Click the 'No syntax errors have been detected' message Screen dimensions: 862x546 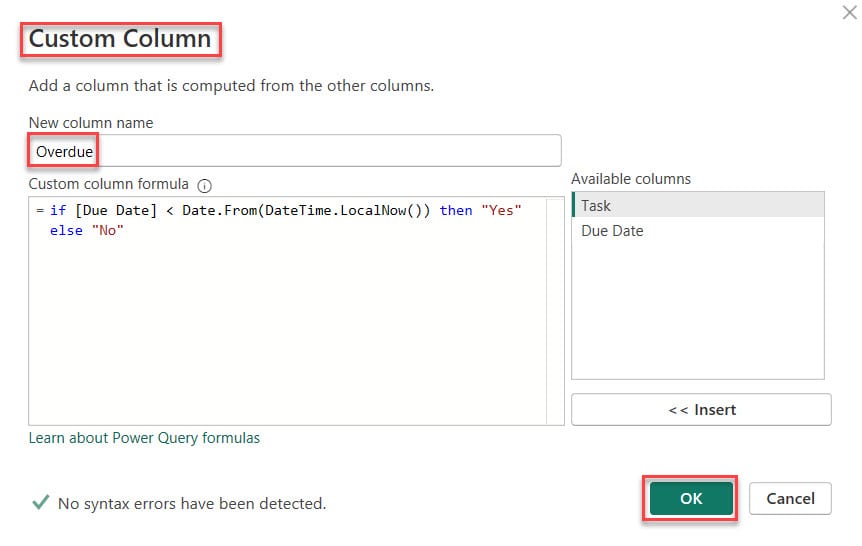click(192, 503)
